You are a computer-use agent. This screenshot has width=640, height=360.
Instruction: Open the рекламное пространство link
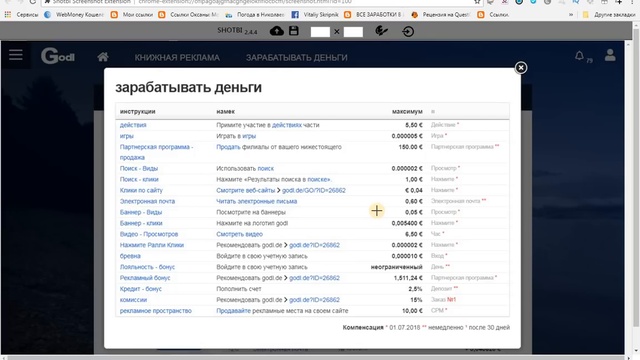click(x=156, y=311)
